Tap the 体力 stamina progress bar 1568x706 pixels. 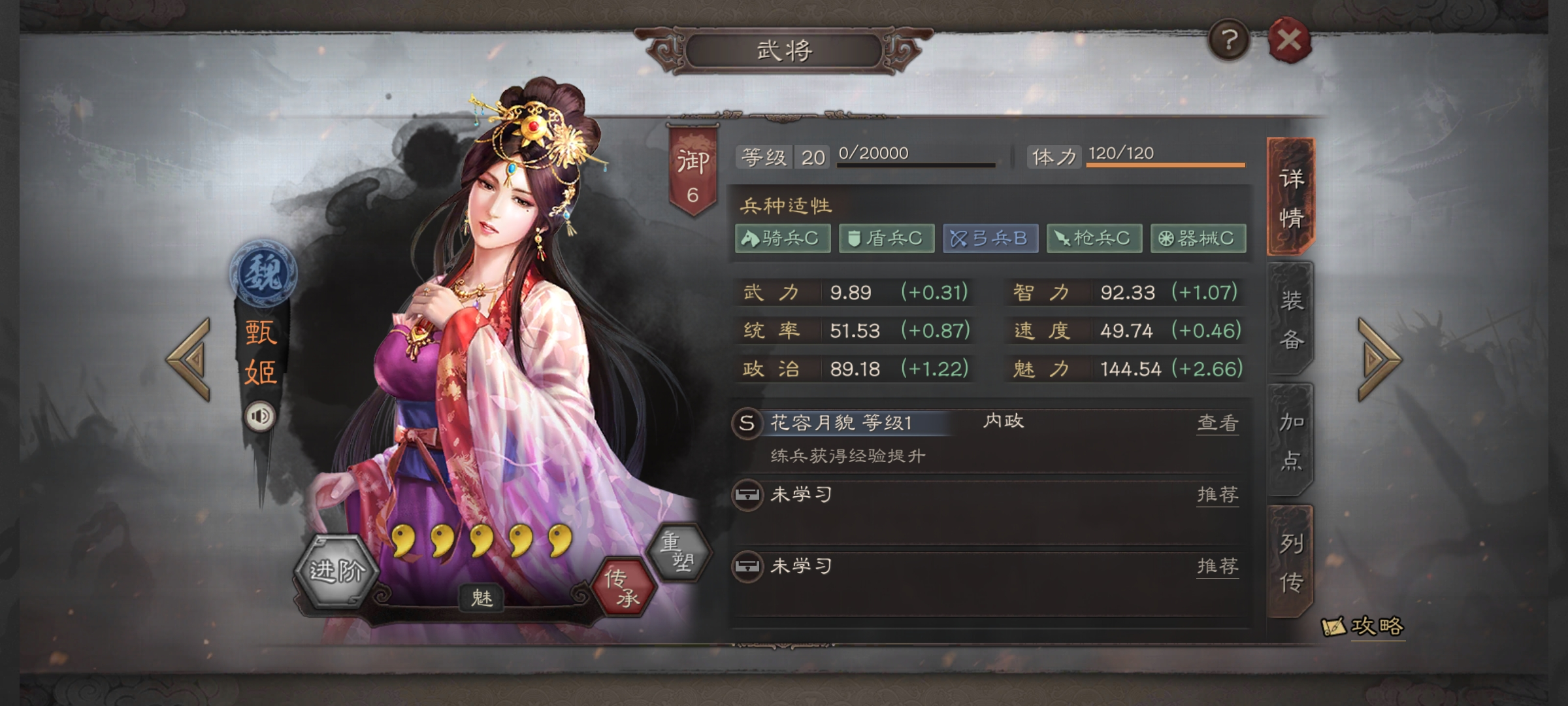tap(1166, 165)
